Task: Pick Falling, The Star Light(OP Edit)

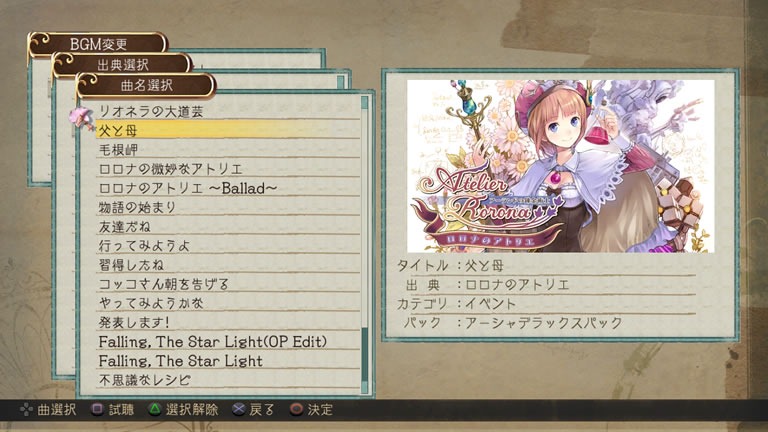Action: pyautogui.click(x=228, y=341)
